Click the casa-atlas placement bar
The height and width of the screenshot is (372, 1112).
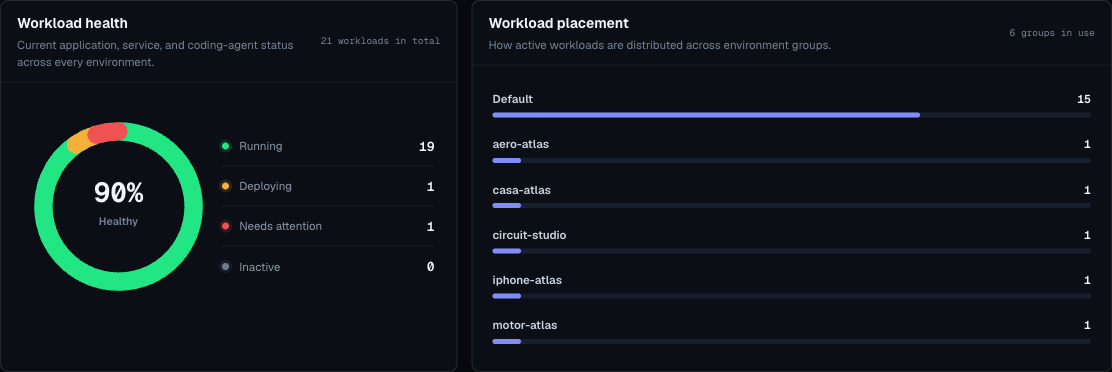pos(791,205)
